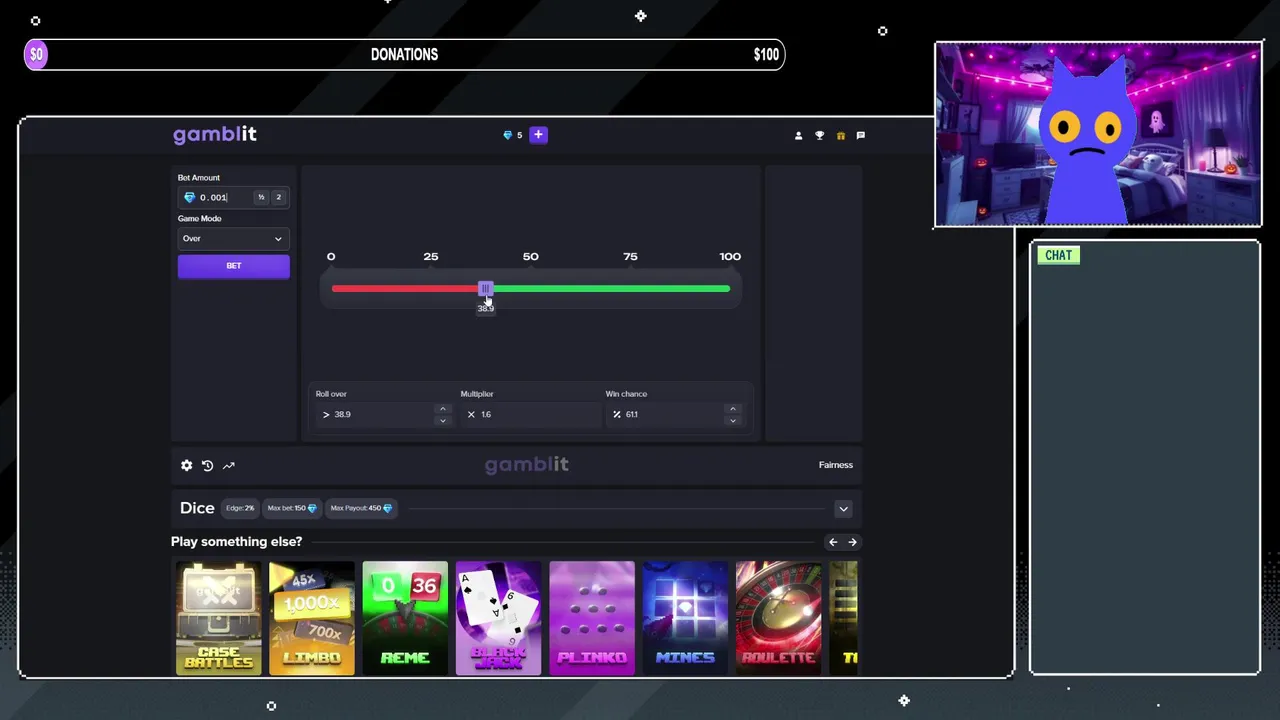Click the gamblit logo in the header
Screen dimensions: 1280x720
coord(215,135)
